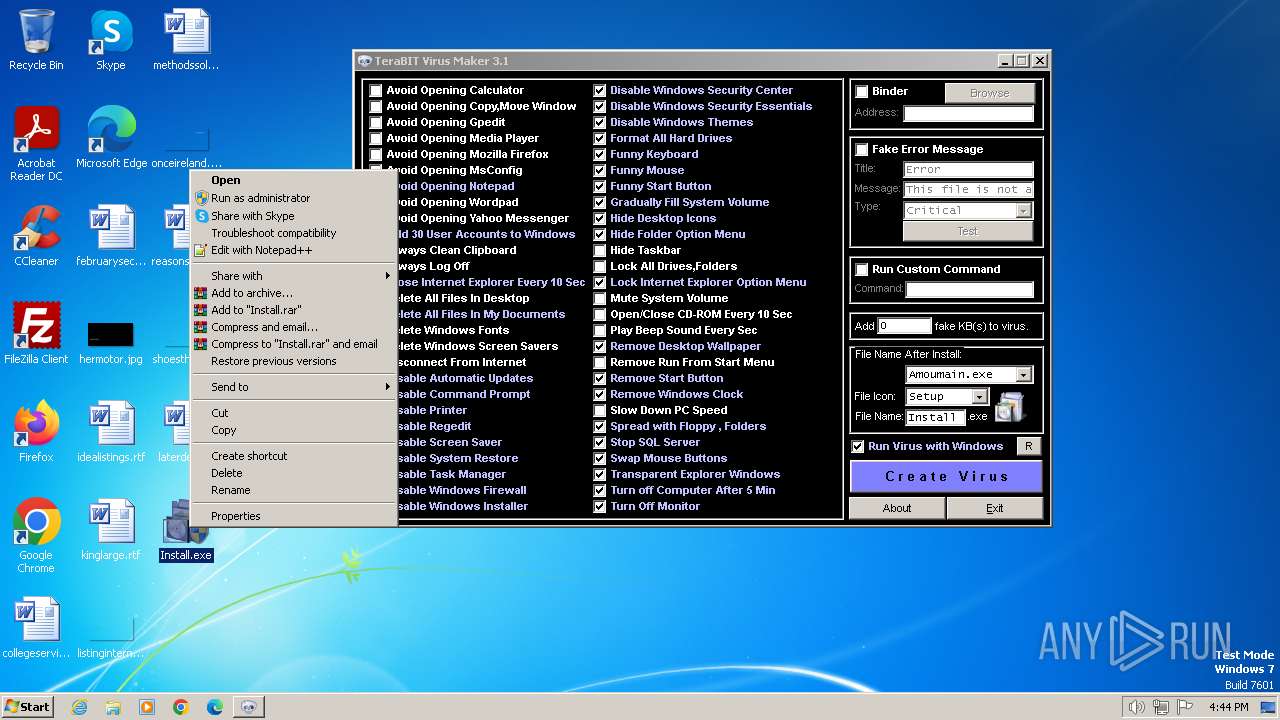Click the Binder Browse button
Screen dimensions: 1280x720
(x=989, y=93)
